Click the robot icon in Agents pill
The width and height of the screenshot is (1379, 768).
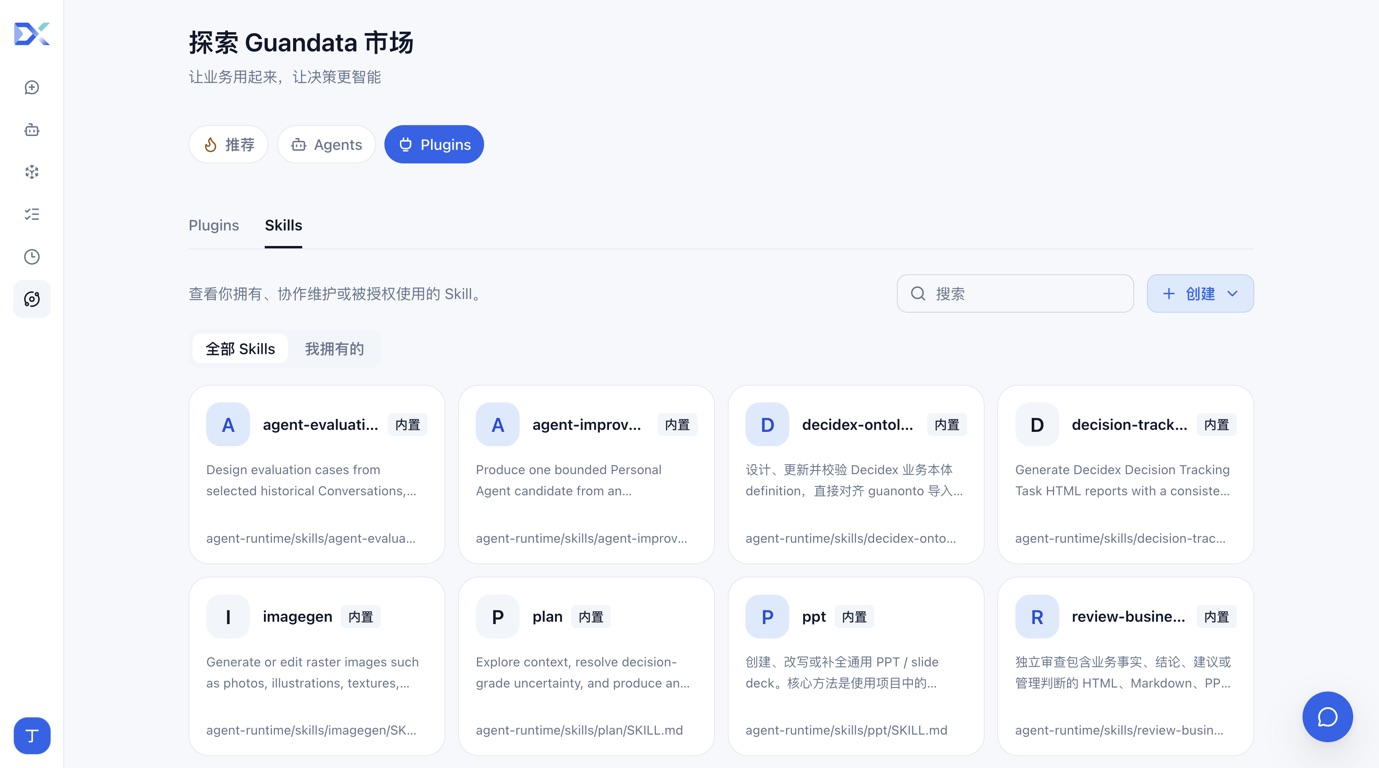pyautogui.click(x=298, y=145)
